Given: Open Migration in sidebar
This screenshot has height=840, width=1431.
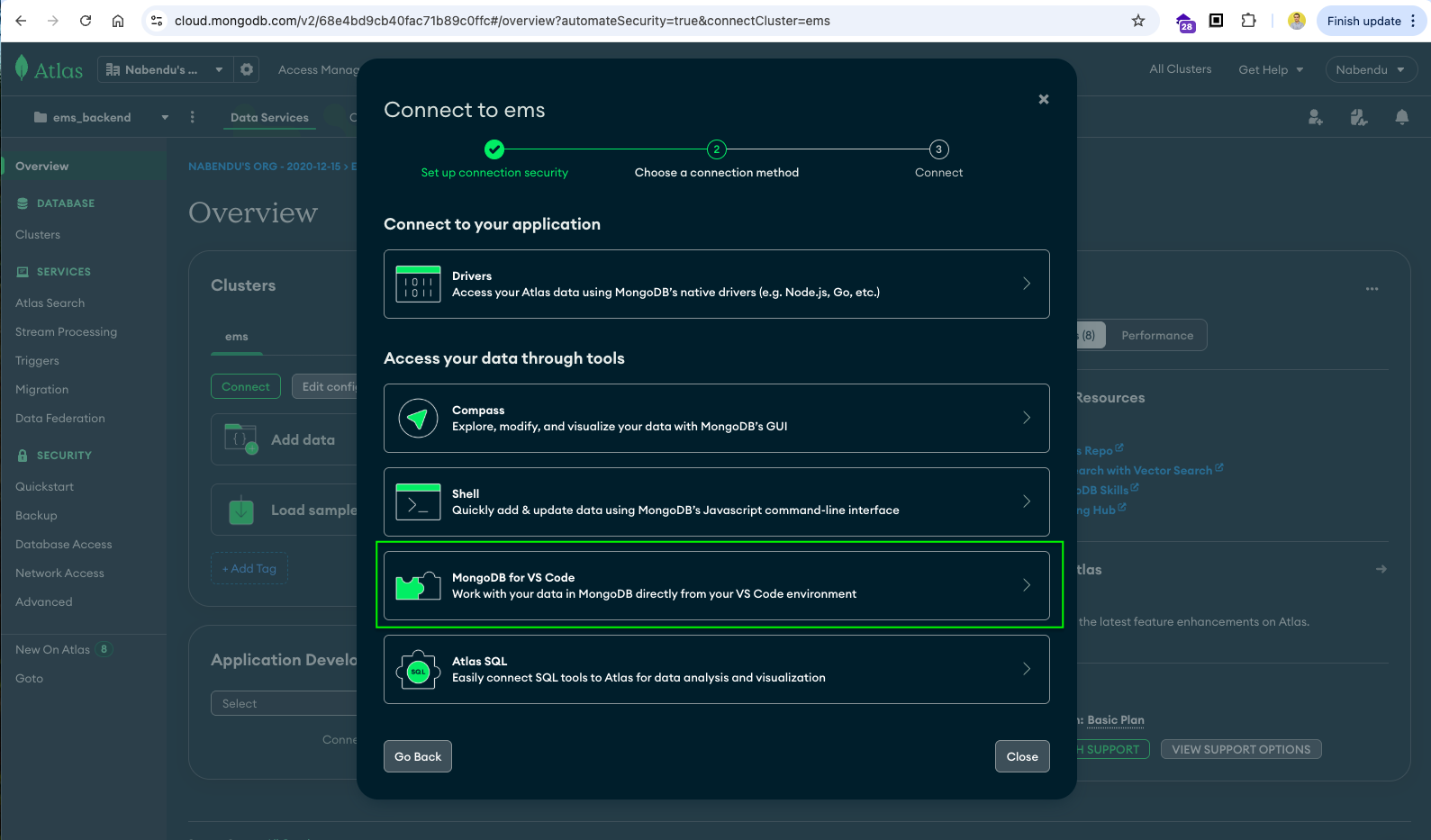Looking at the screenshot, I should [41, 390].
